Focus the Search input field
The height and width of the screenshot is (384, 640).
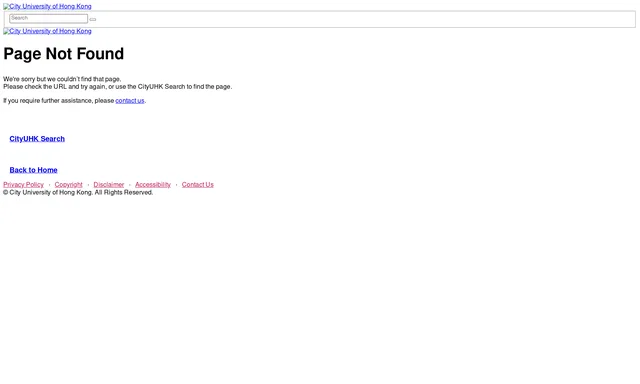point(49,18)
